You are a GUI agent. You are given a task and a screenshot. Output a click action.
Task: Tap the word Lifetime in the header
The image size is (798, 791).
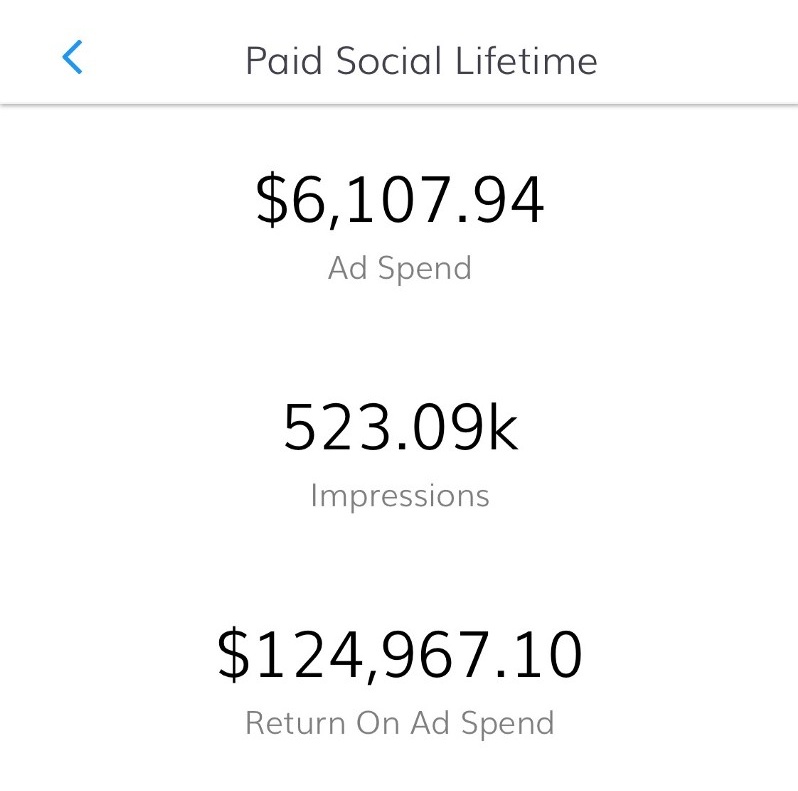coord(527,61)
